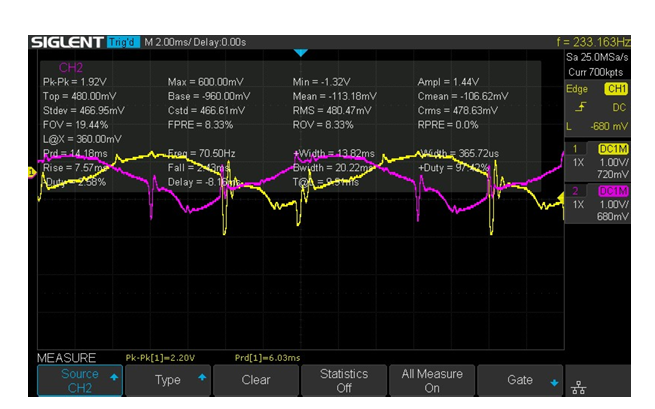655x409 pixels.
Task: Click the SIGLENT logo
Action: (67, 42)
